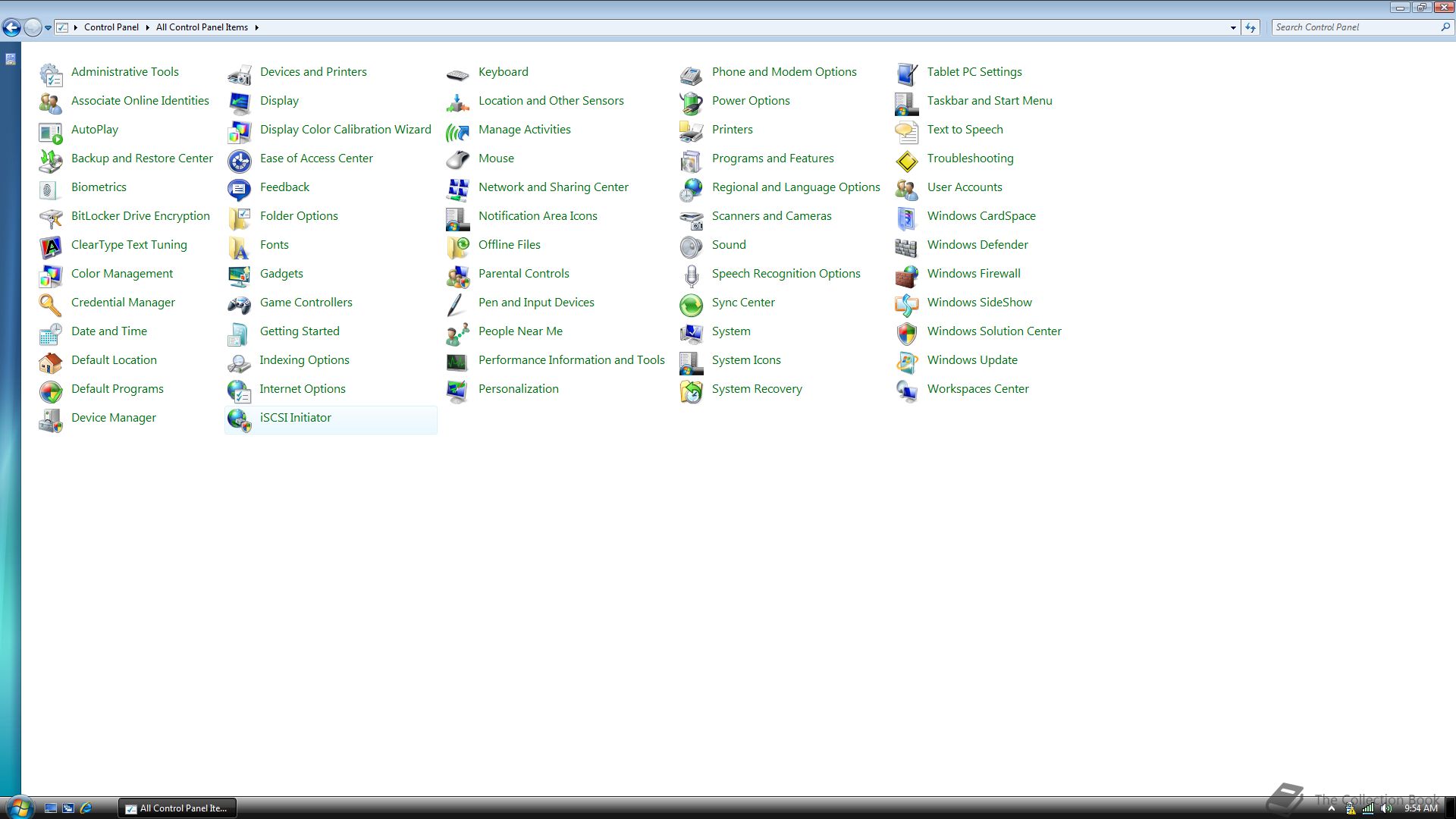The width and height of the screenshot is (1456, 819).
Task: Open Color Management link
Action: pyautogui.click(x=122, y=274)
